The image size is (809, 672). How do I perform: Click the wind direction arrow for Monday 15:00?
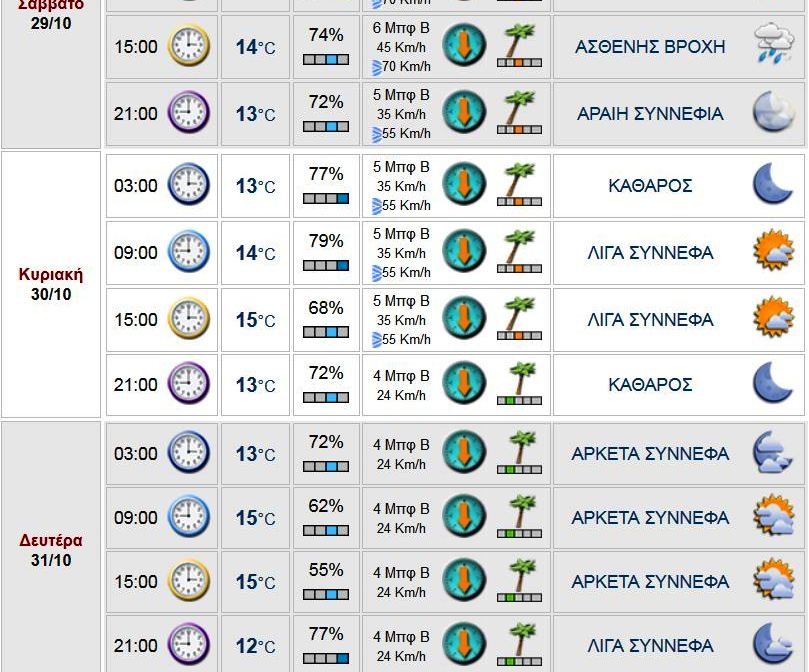point(464,581)
